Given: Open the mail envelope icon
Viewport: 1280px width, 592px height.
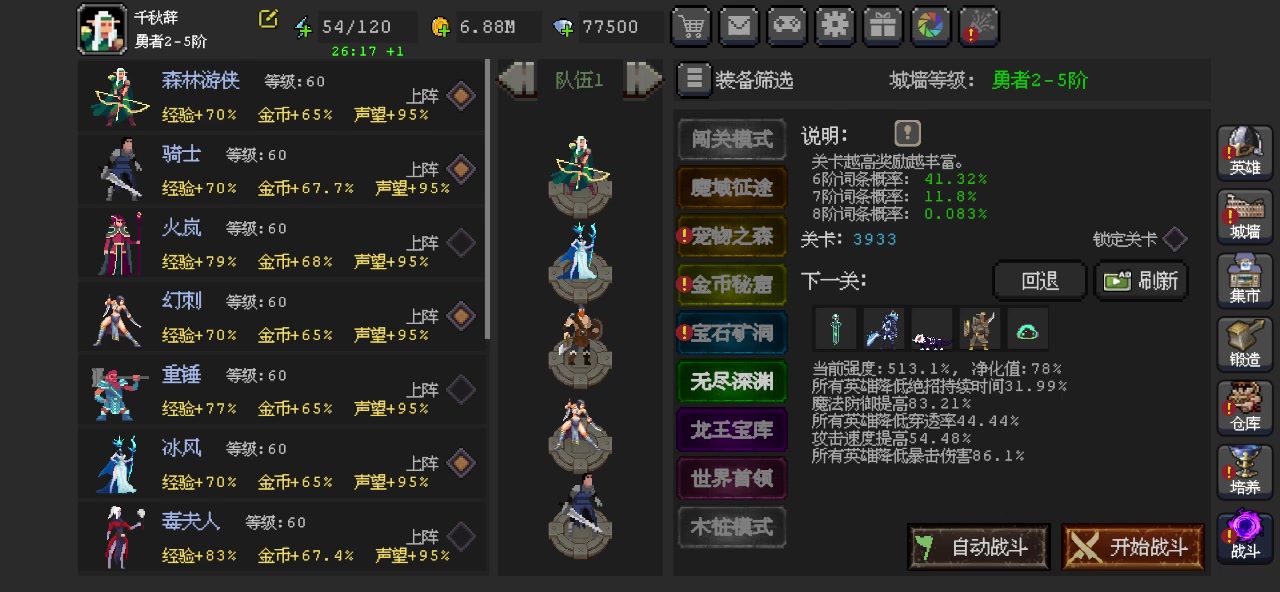Looking at the screenshot, I should (x=739, y=27).
